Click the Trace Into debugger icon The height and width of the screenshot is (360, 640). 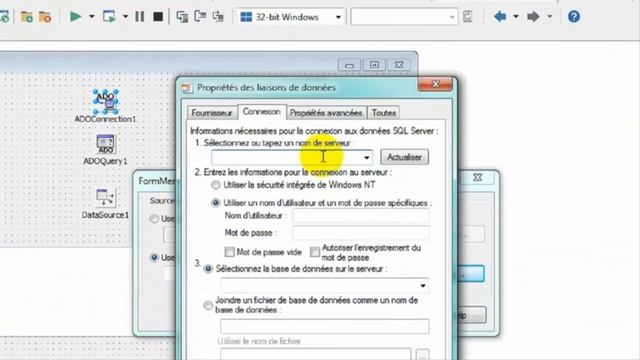182,17
